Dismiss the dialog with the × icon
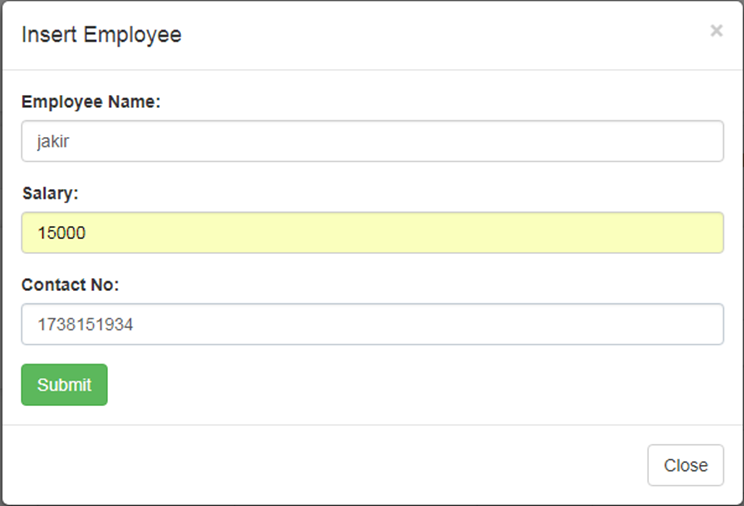This screenshot has width=744, height=506. [x=716, y=31]
